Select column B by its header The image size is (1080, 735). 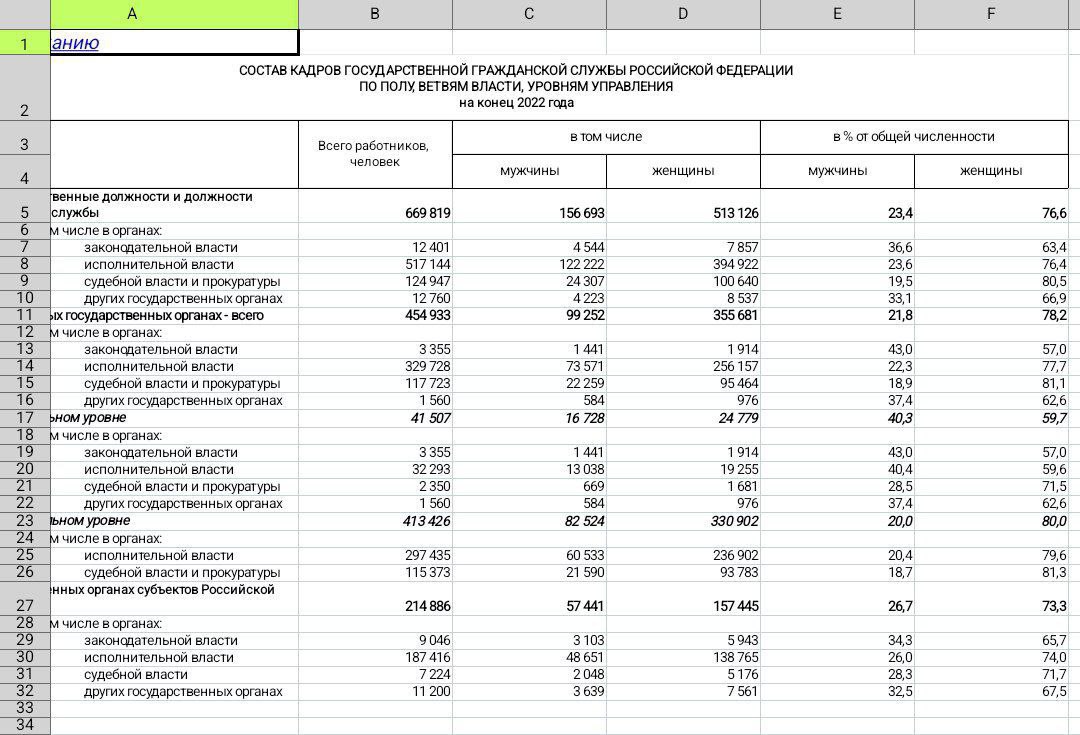tap(375, 14)
